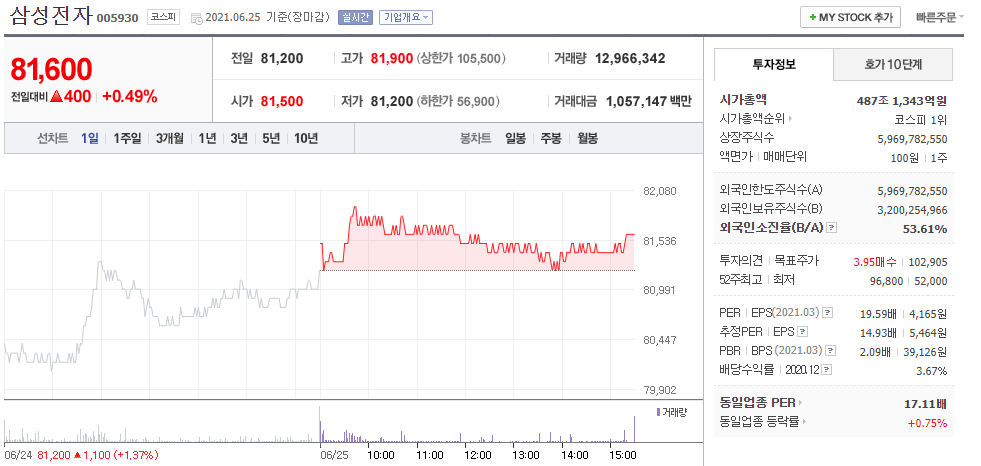
Task: Click the 코스피 market badge
Action: pyautogui.click(x=163, y=18)
